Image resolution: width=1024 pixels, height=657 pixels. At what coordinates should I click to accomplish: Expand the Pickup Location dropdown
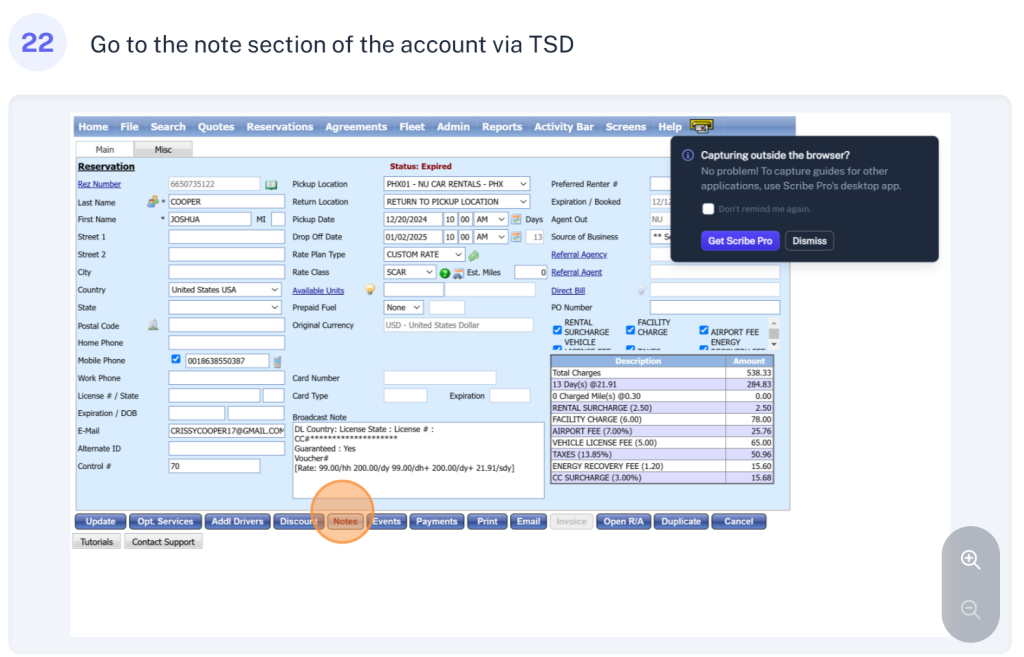tap(457, 184)
